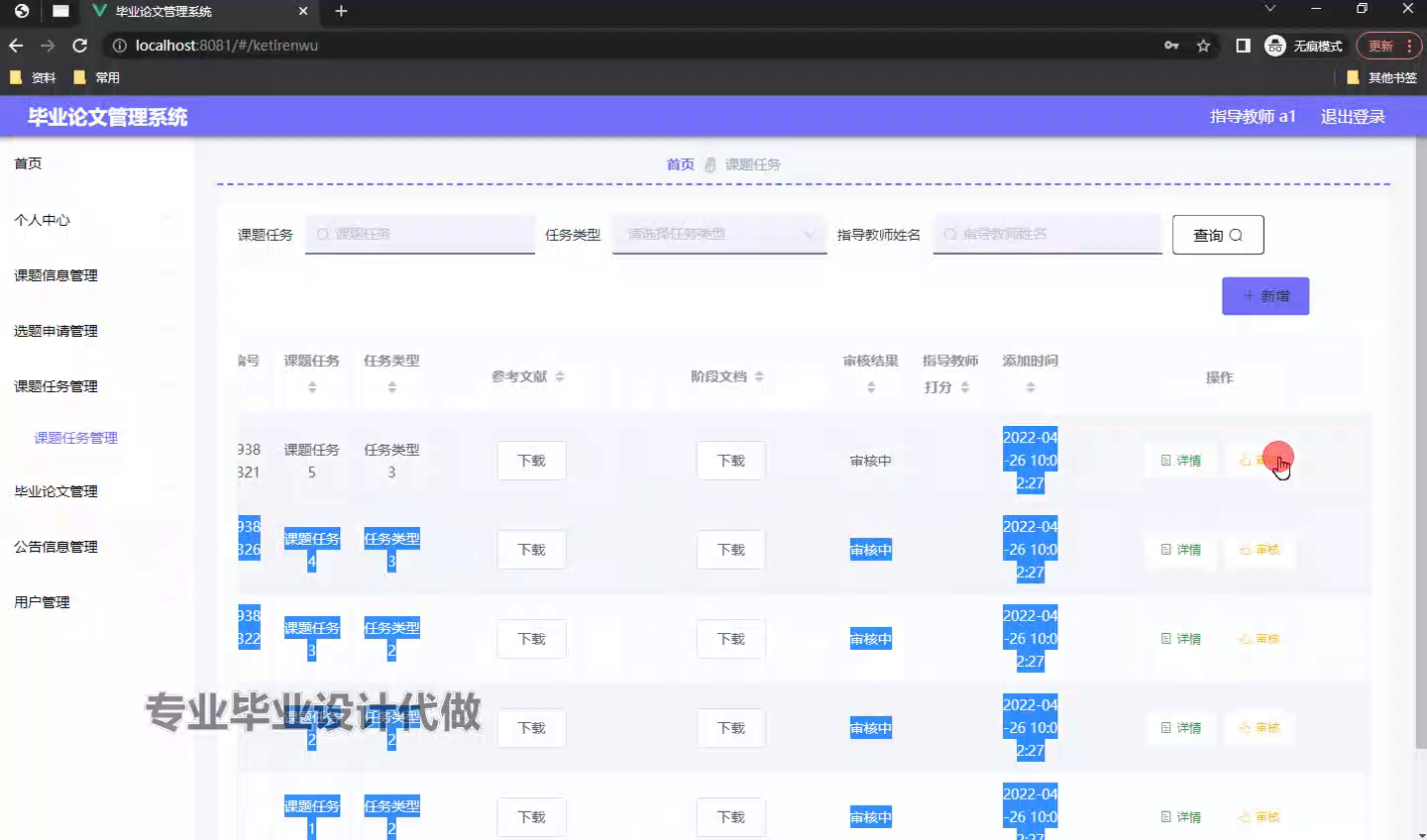Viewport: 1427px width, 840px height.
Task: Click 审核 in the 课题任务2 row
Action: point(1260,728)
